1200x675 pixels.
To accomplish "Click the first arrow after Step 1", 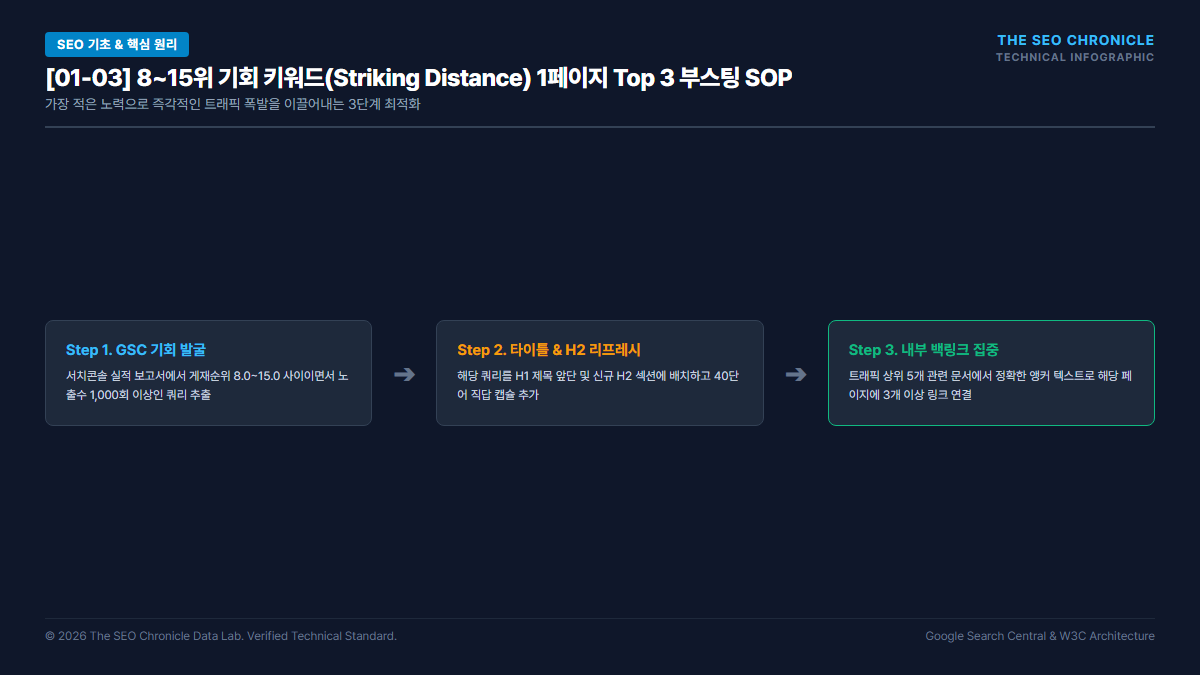I will pyautogui.click(x=404, y=374).
